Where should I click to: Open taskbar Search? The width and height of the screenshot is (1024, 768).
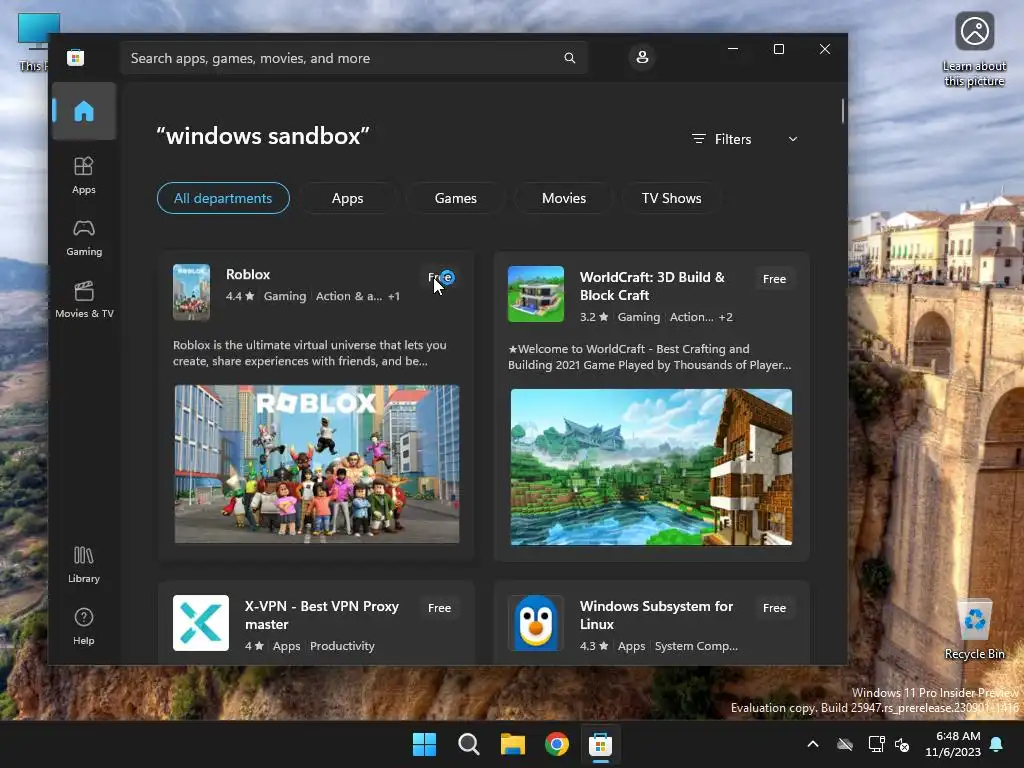click(469, 744)
